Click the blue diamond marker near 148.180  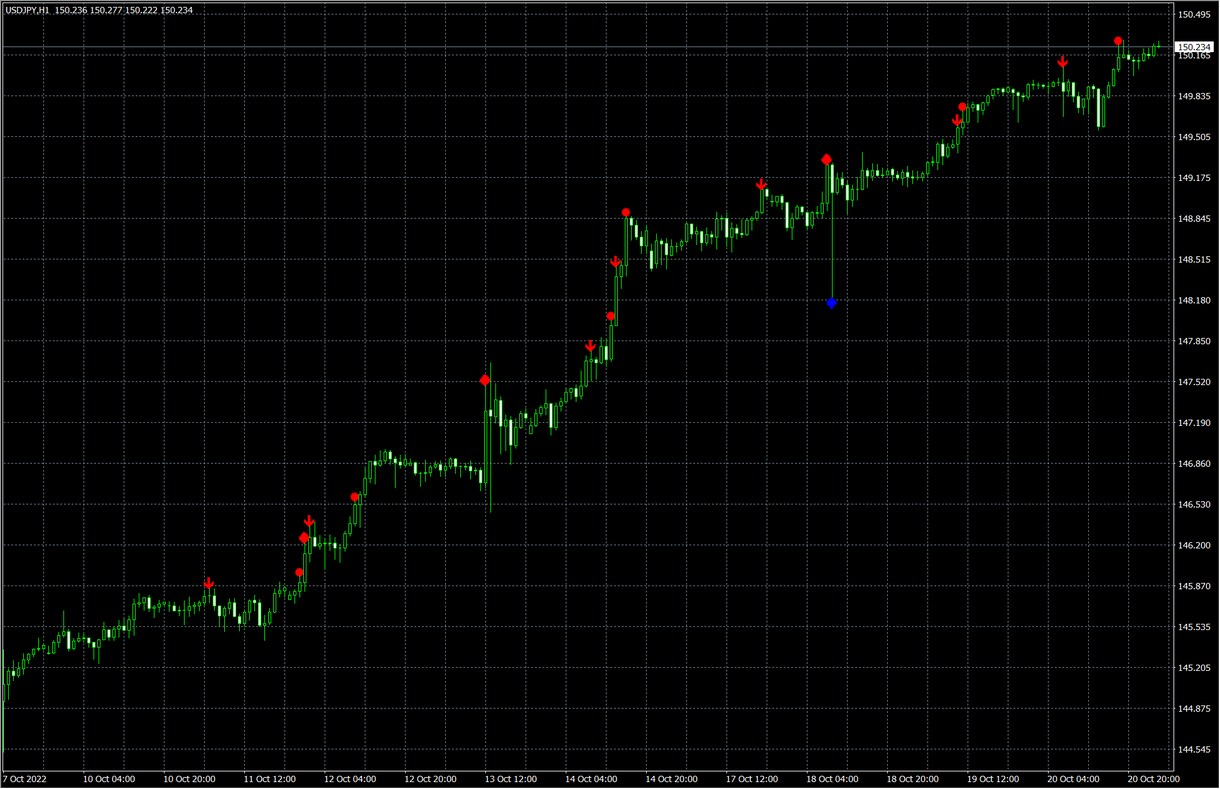pos(831,303)
